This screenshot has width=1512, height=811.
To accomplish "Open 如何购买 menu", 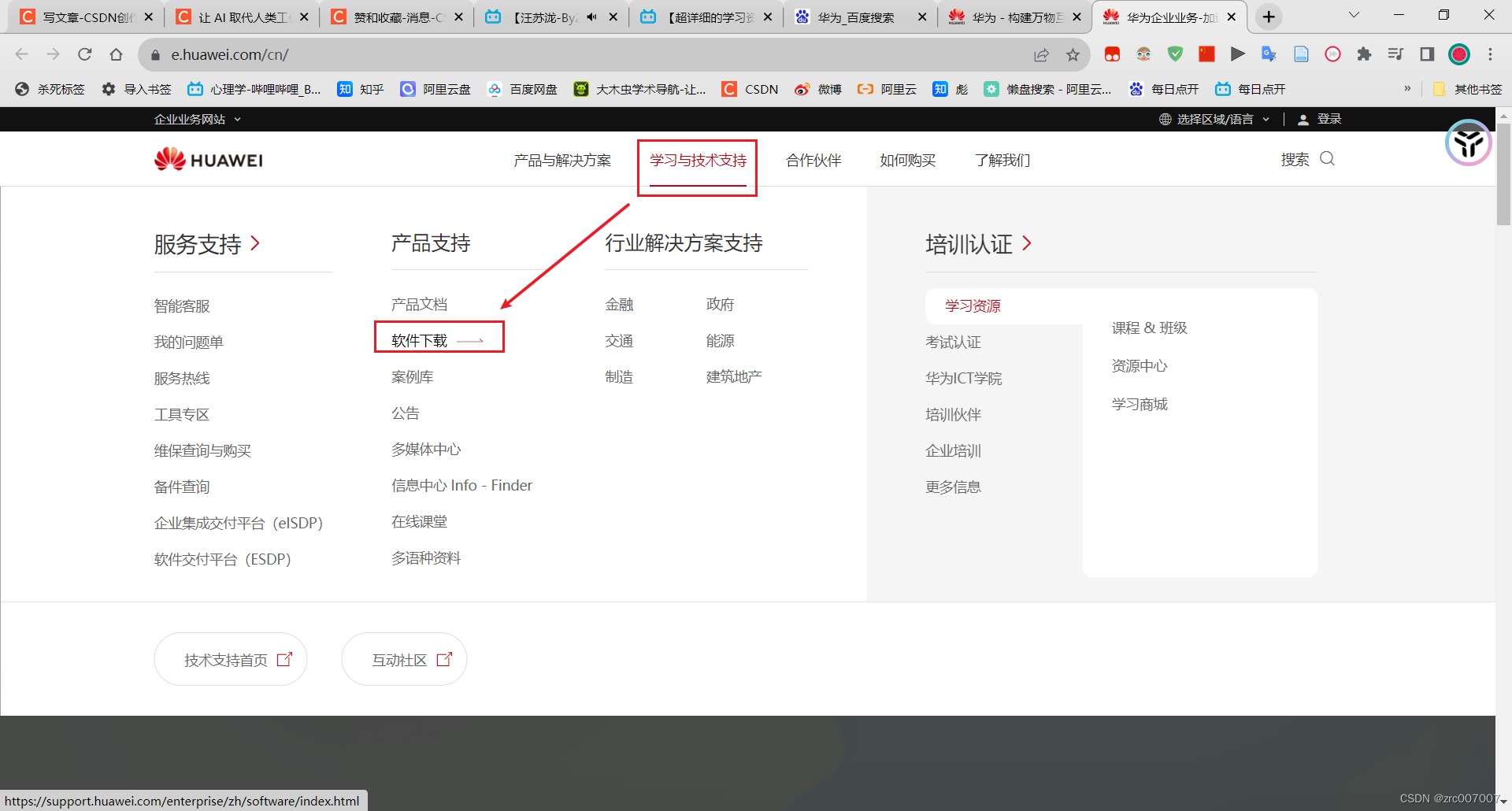I will click(907, 160).
